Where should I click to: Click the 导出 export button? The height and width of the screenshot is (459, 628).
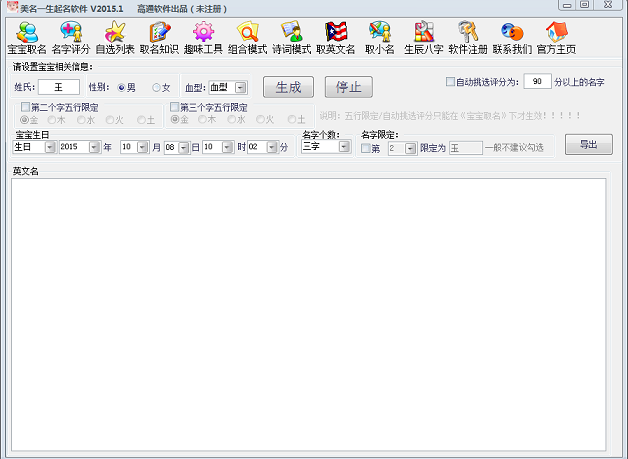[x=589, y=144]
